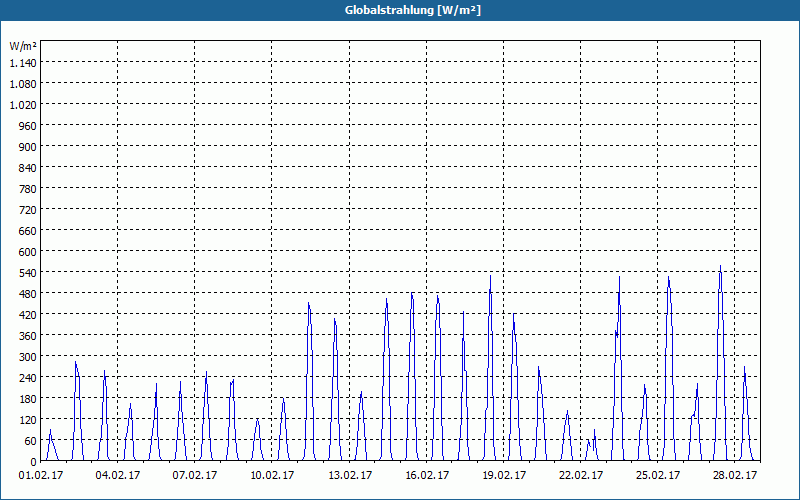The width and height of the screenshot is (800, 500).
Task: Click the 840 y-axis label
Action: coord(28,168)
